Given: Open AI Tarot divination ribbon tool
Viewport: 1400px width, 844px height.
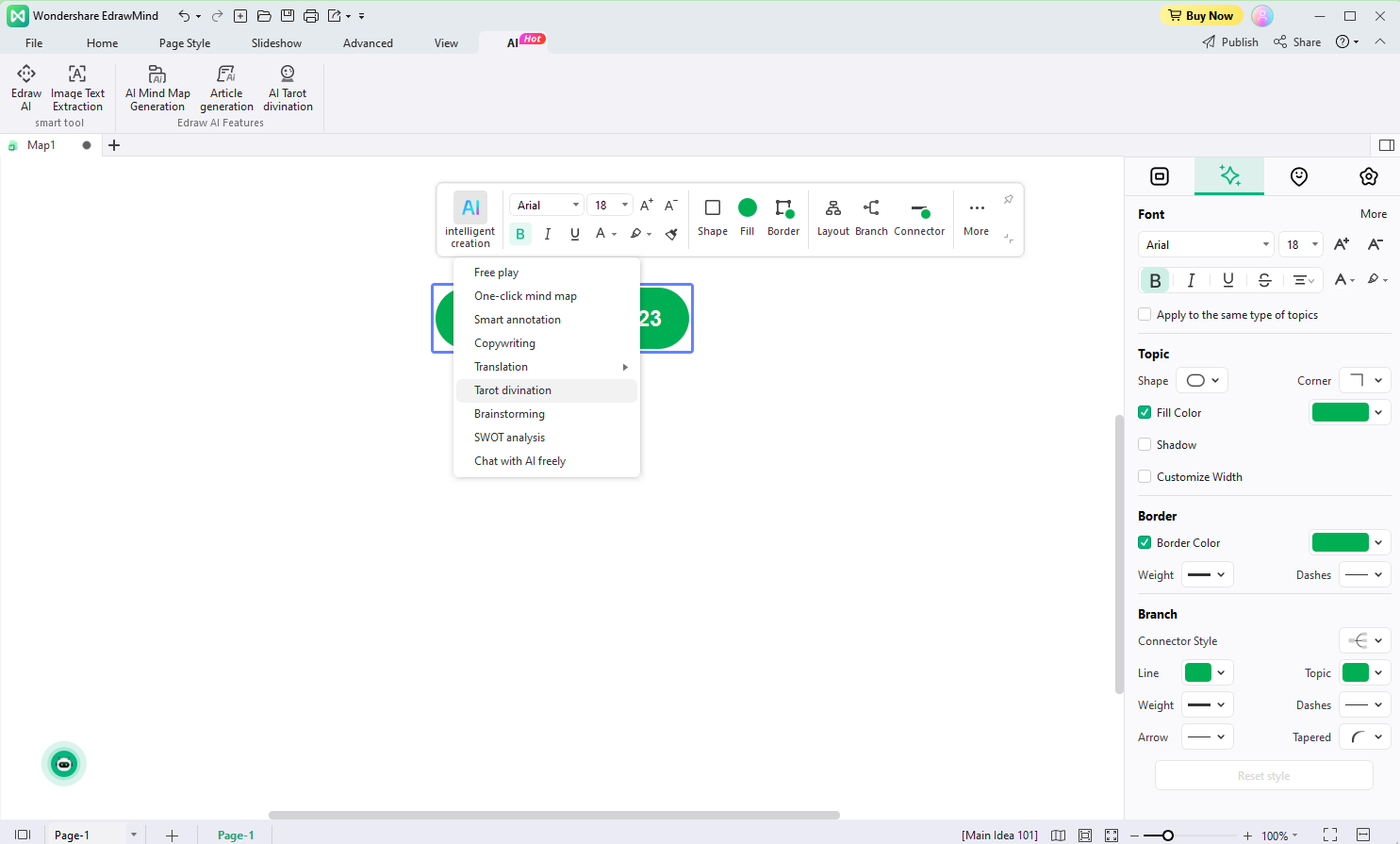Looking at the screenshot, I should coord(288,88).
